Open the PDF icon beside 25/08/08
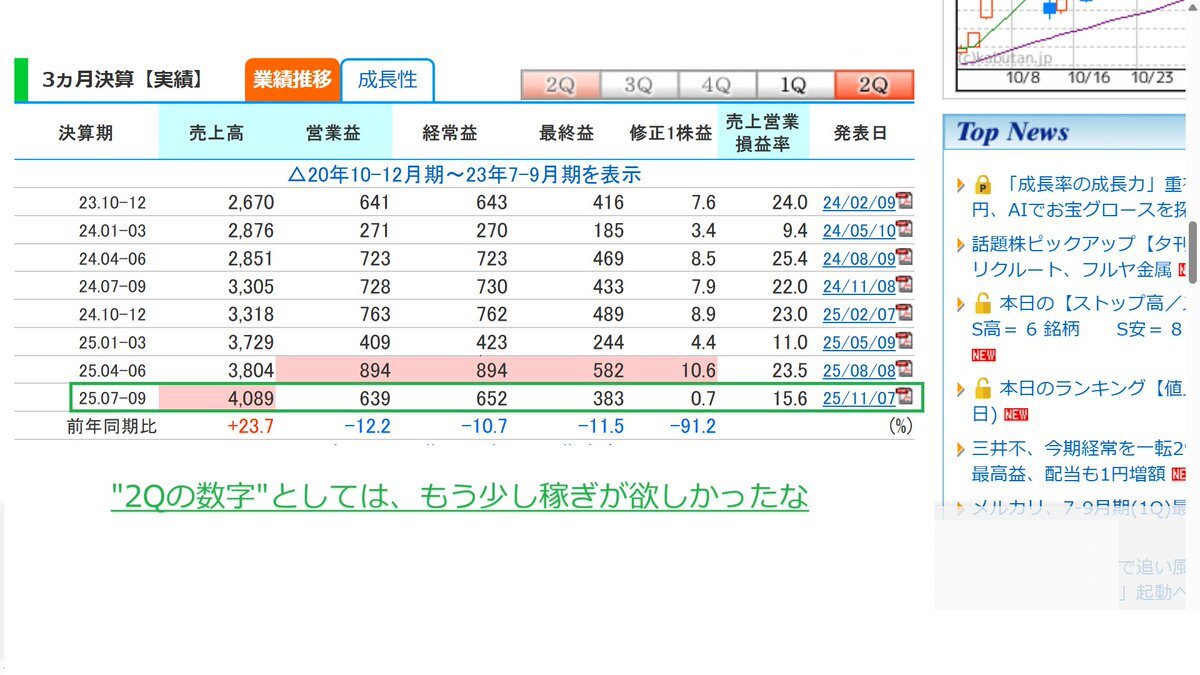The image size is (1200, 675). [x=904, y=369]
